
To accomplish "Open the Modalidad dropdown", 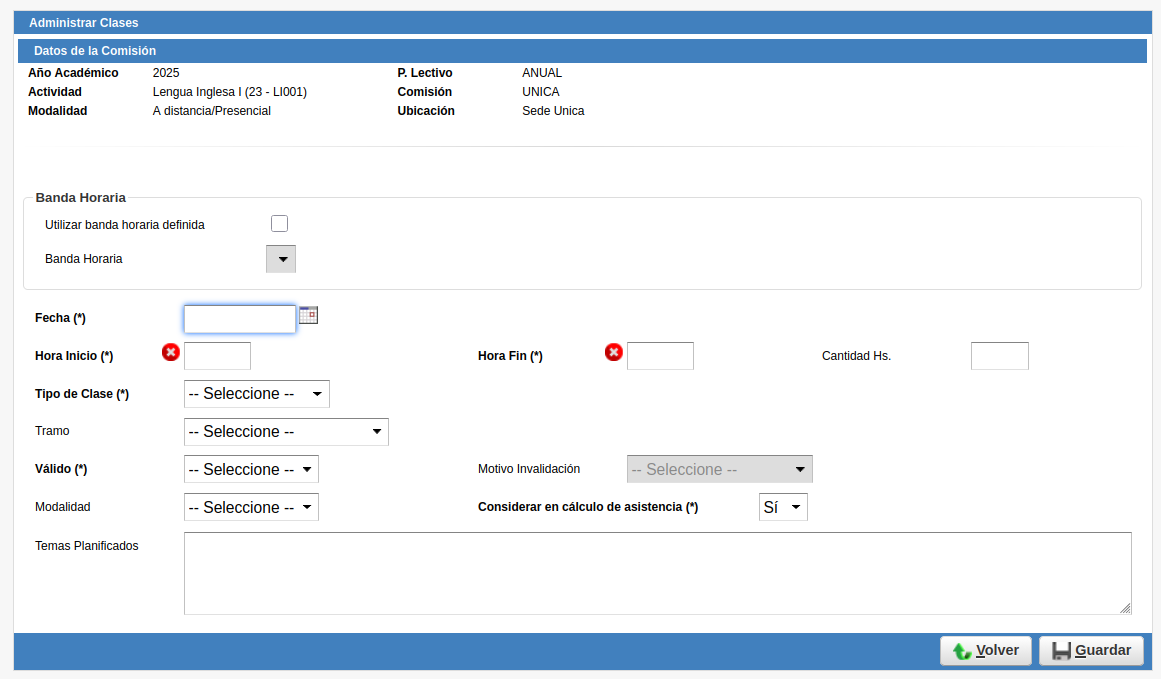I will 251,508.
